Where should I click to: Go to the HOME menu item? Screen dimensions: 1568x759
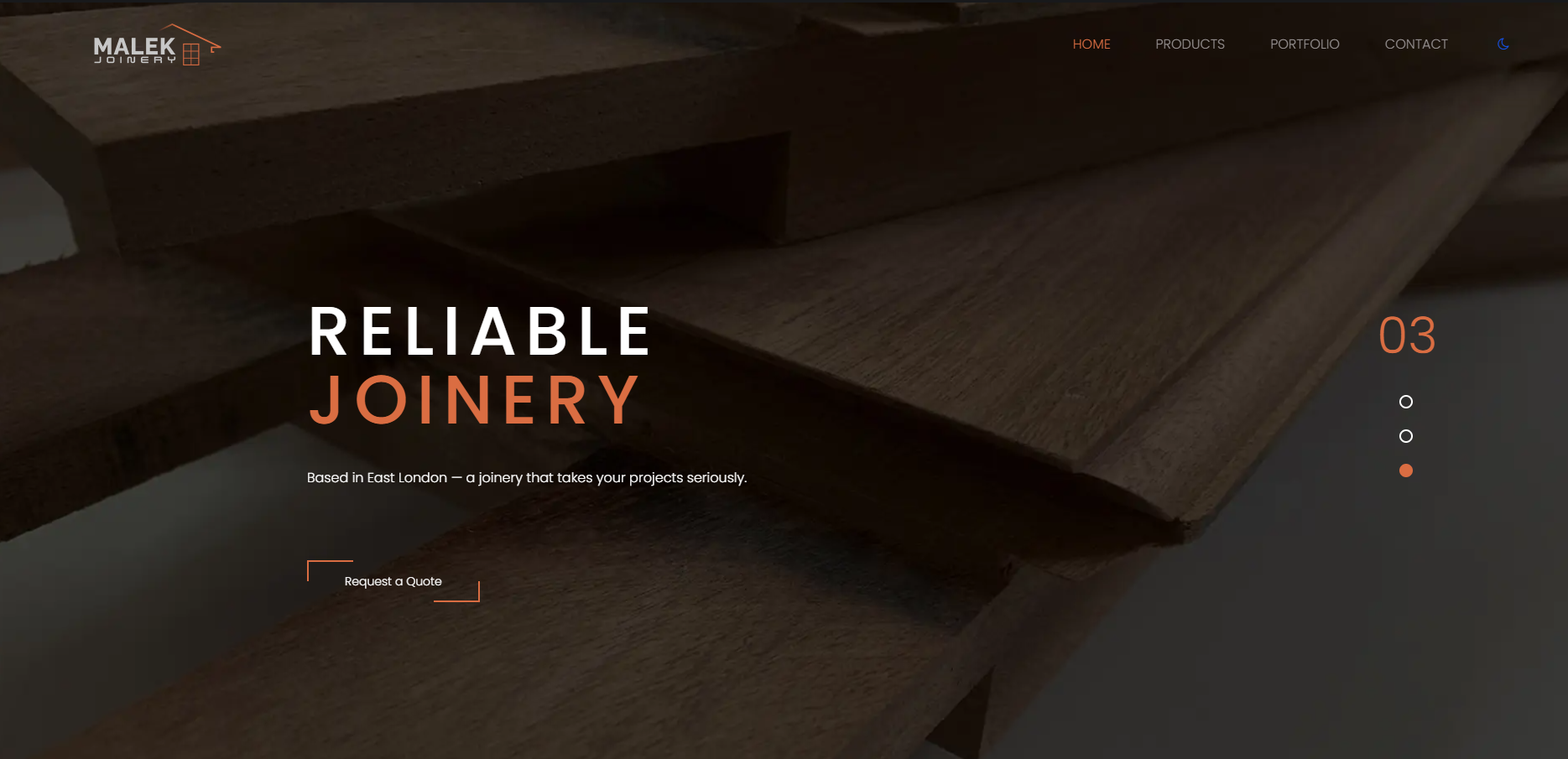[x=1091, y=44]
